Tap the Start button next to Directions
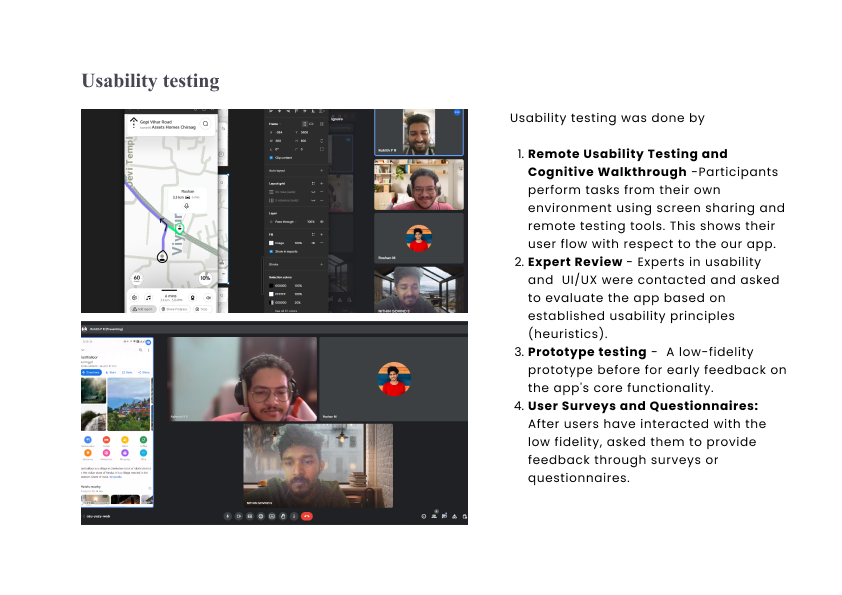Image resolution: width=842 pixels, height=595 pixels. (x=111, y=372)
